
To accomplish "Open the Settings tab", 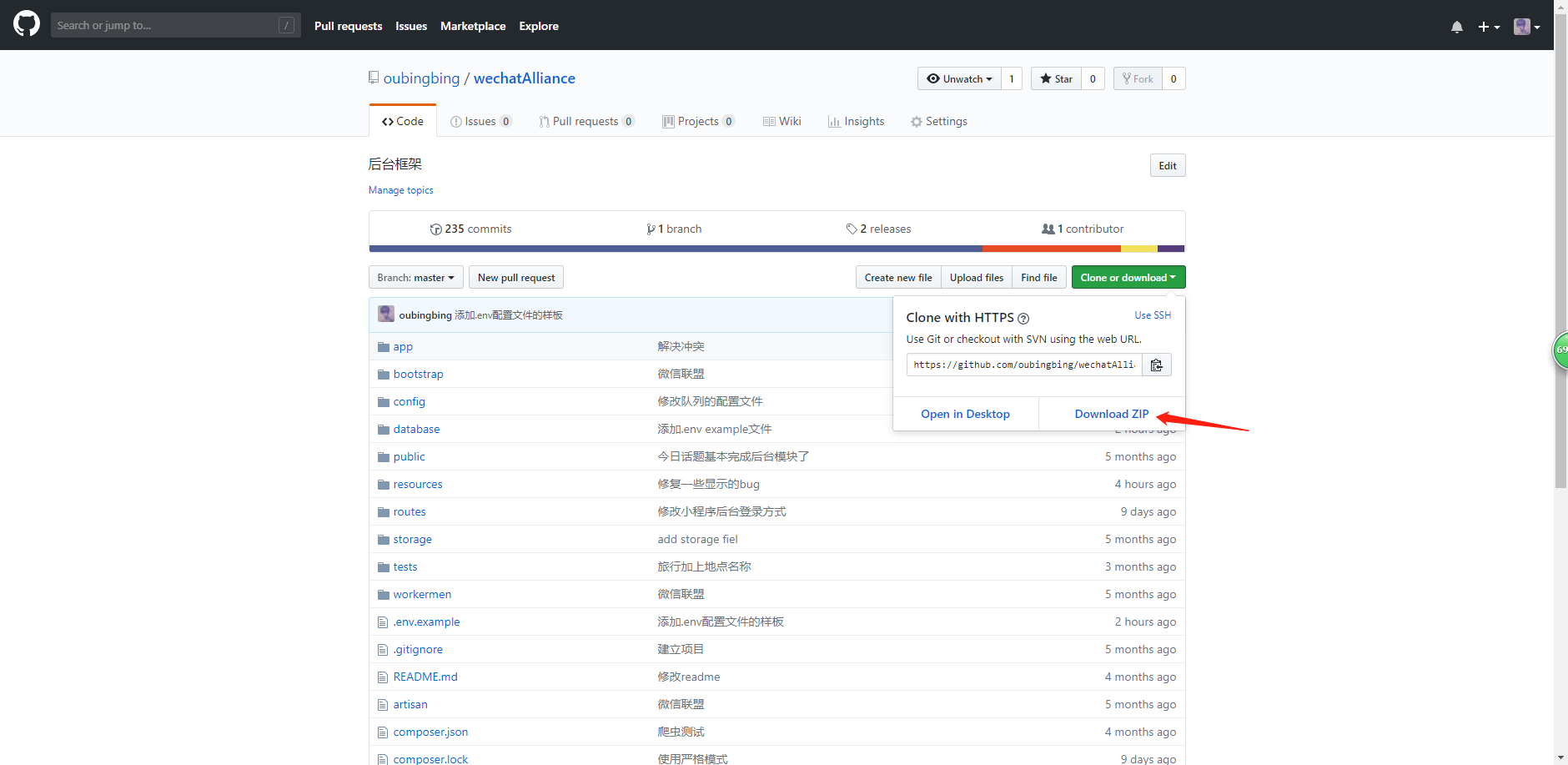I will pyautogui.click(x=939, y=121).
